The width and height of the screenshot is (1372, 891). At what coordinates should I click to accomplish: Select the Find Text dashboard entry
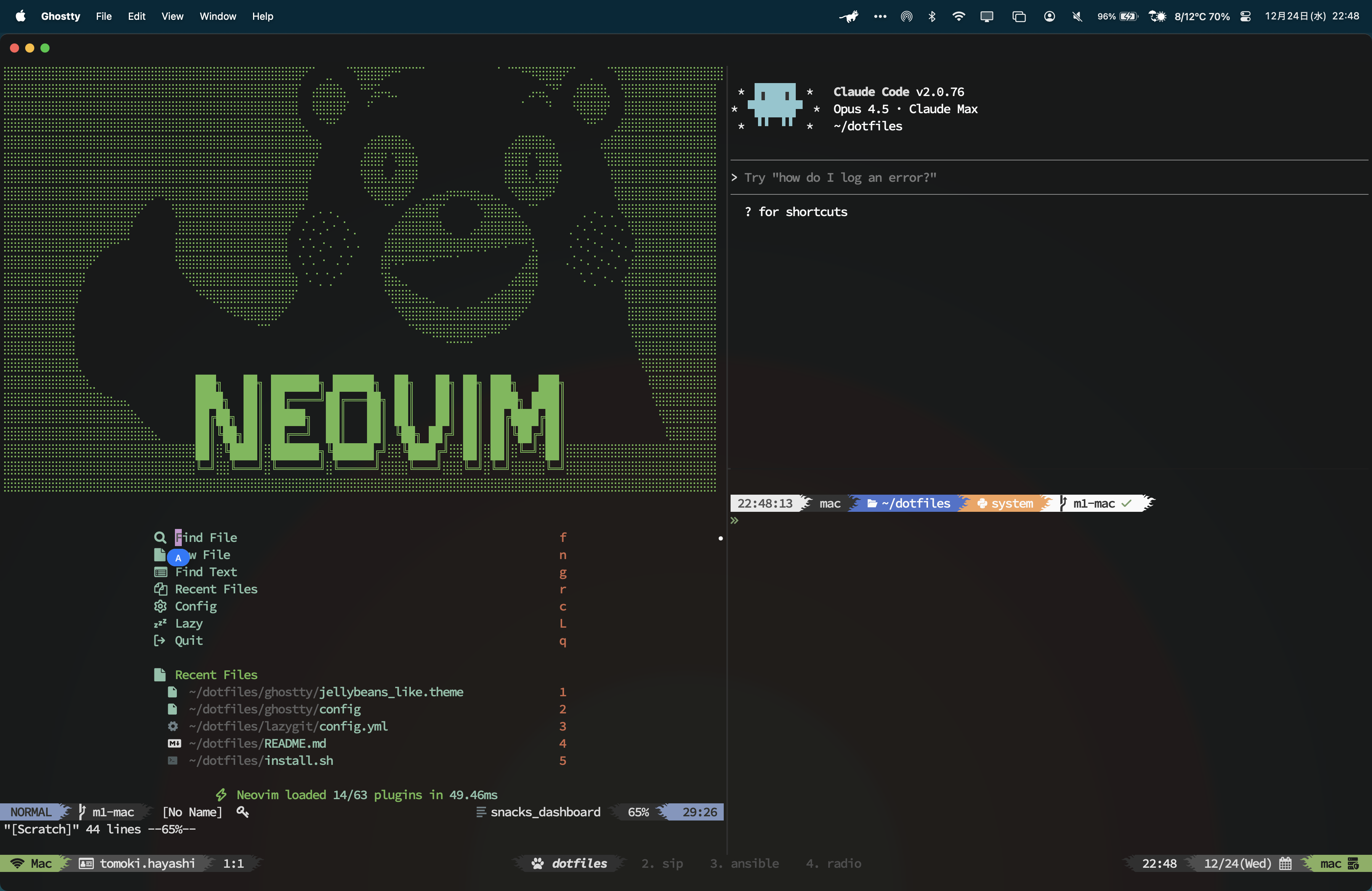206,572
